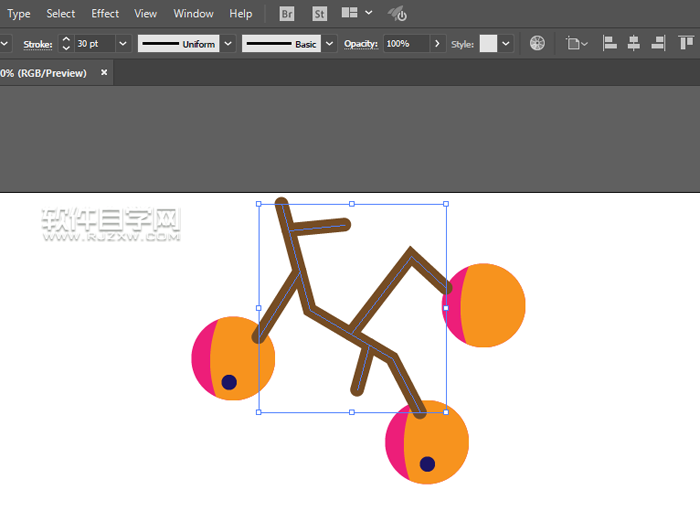Open Adobe Bridge via the Br icon
The height and width of the screenshot is (511, 700).
tap(287, 14)
